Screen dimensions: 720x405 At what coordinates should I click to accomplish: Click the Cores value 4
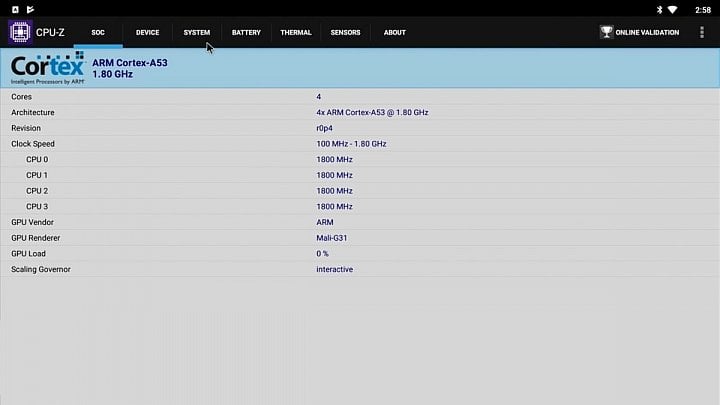click(x=319, y=97)
